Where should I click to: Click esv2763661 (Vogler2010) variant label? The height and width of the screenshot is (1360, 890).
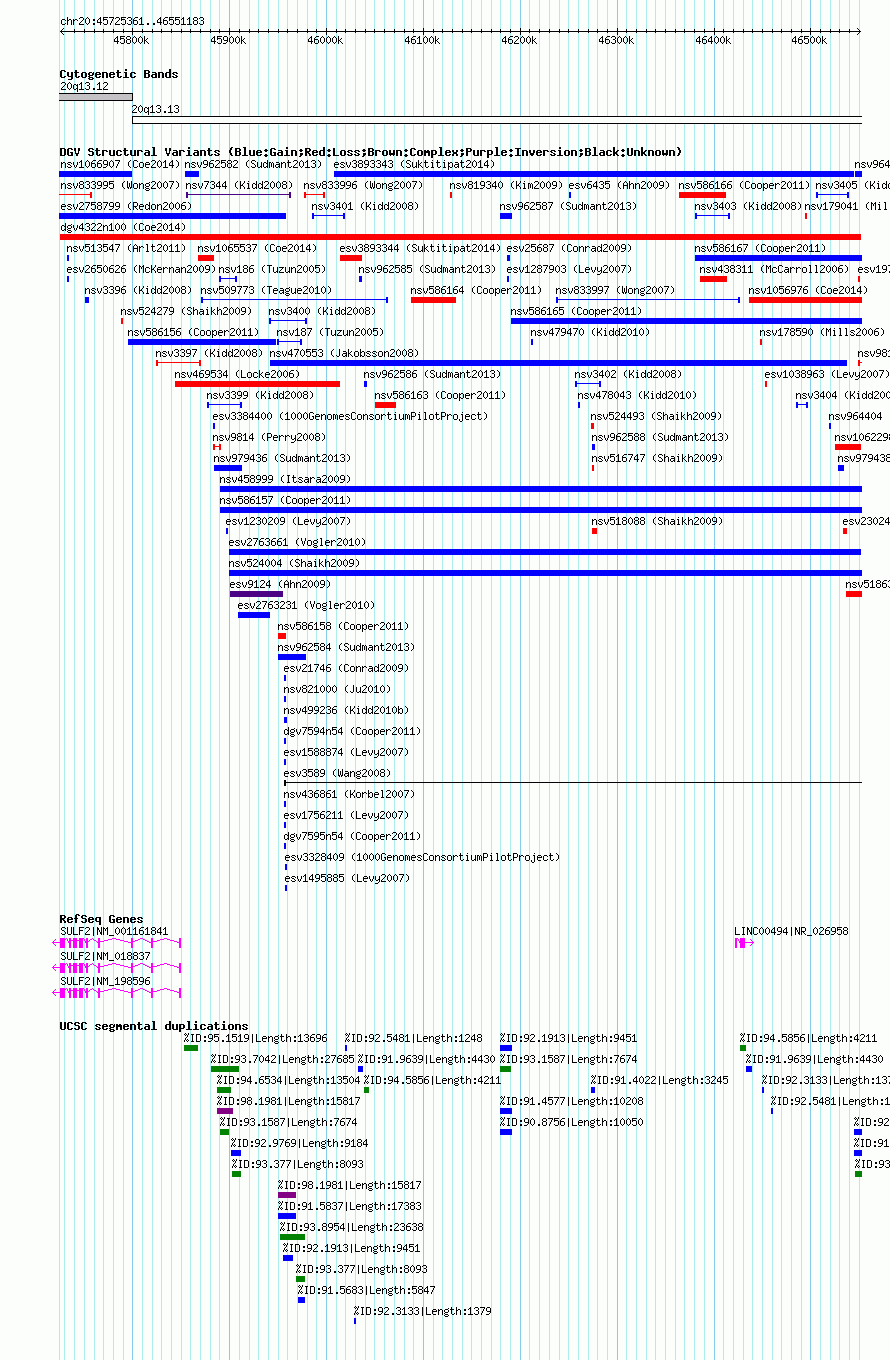[297, 542]
